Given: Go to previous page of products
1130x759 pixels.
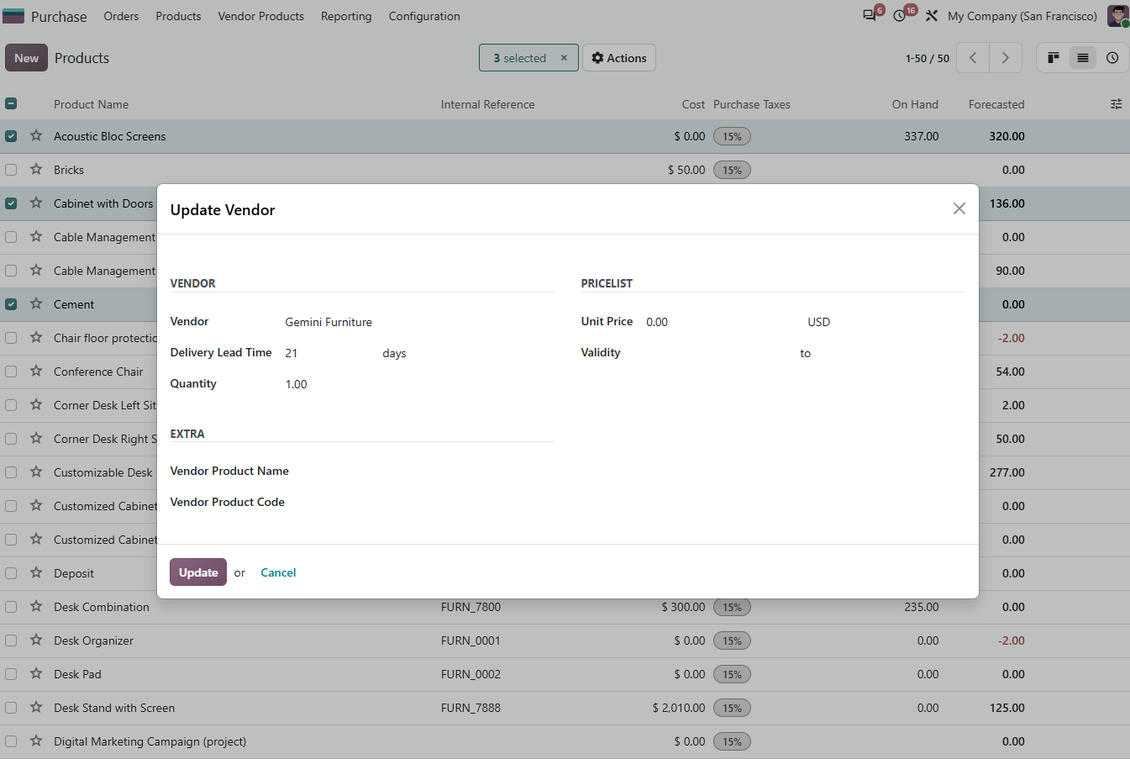Looking at the screenshot, I should click(973, 58).
